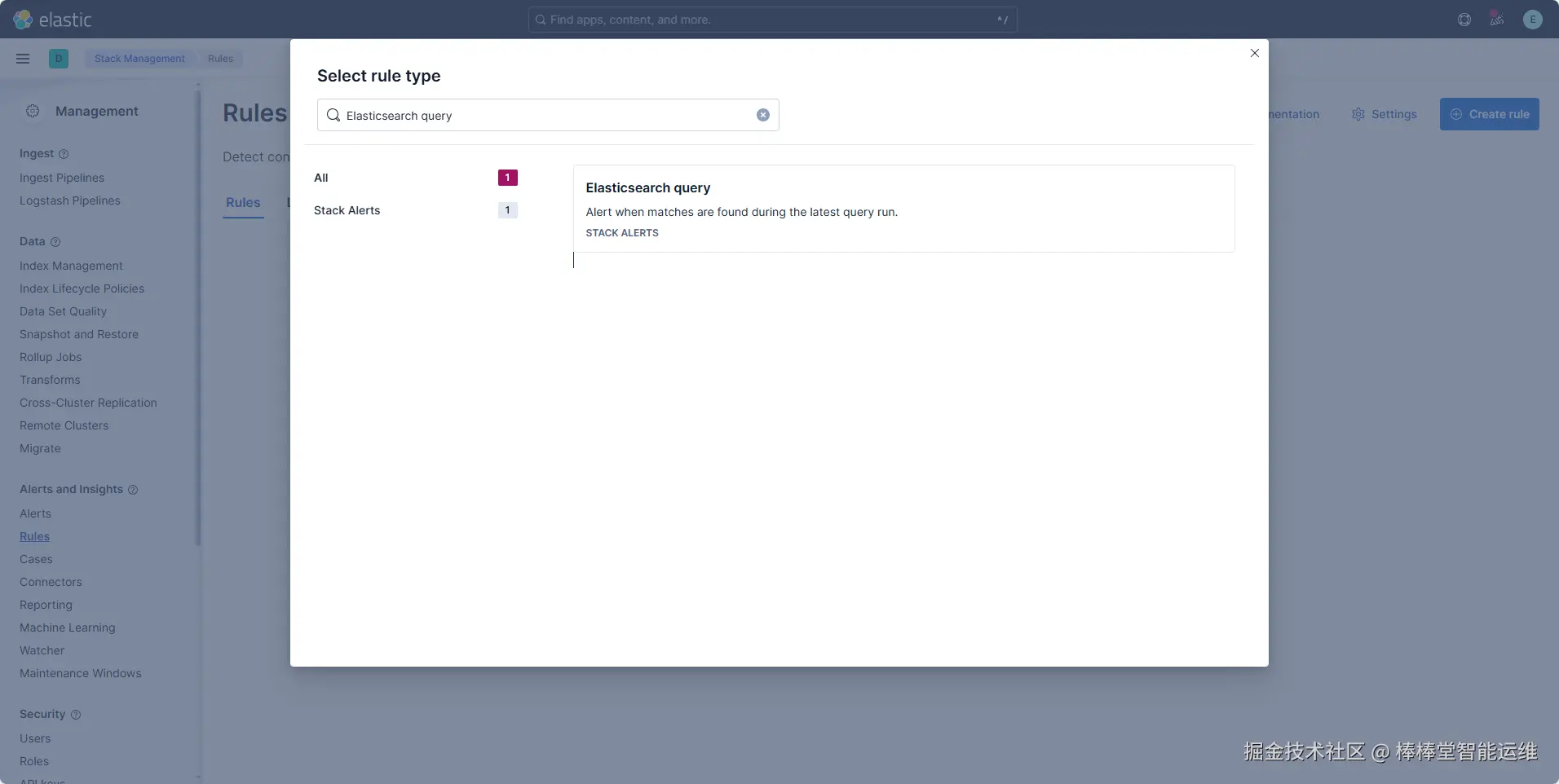Select the Elasticsearch query rule type card
Image resolution: width=1559 pixels, height=784 pixels.
[904, 209]
